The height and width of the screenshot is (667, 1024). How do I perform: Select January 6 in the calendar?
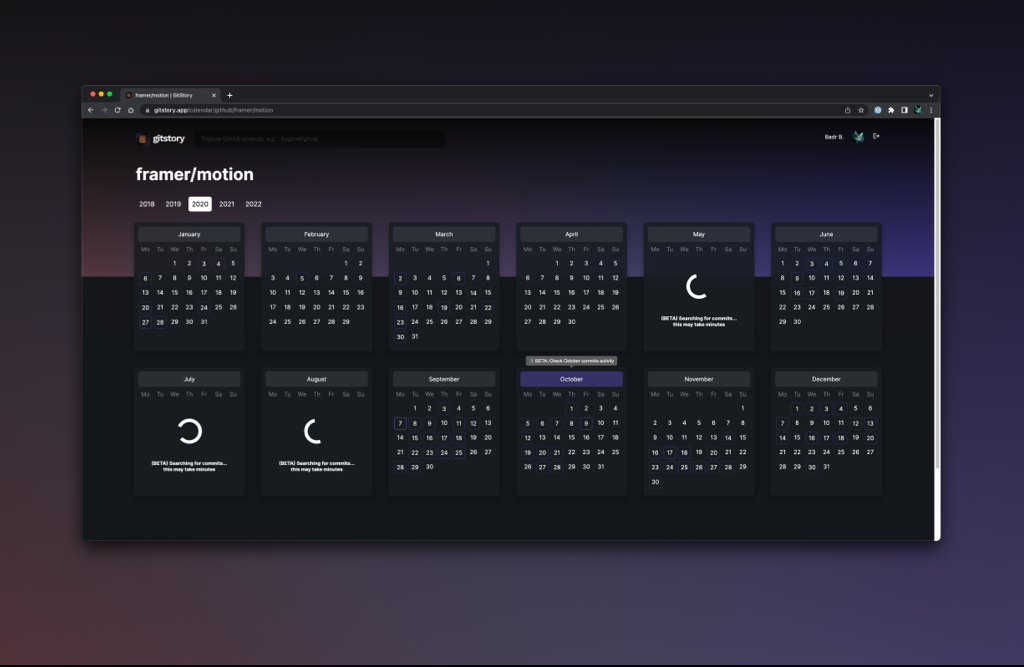[145, 278]
